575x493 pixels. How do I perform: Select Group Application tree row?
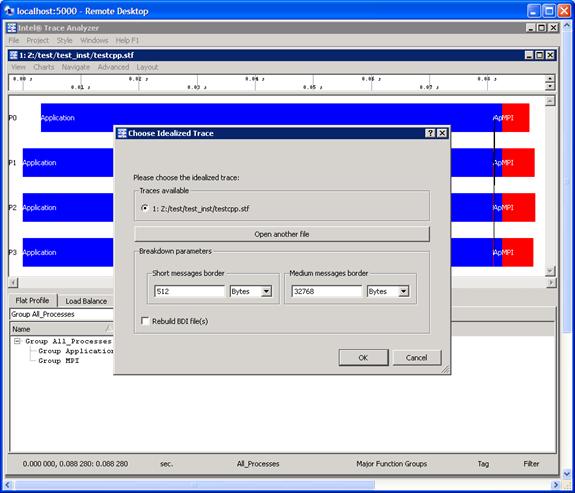pyautogui.click(x=76, y=351)
